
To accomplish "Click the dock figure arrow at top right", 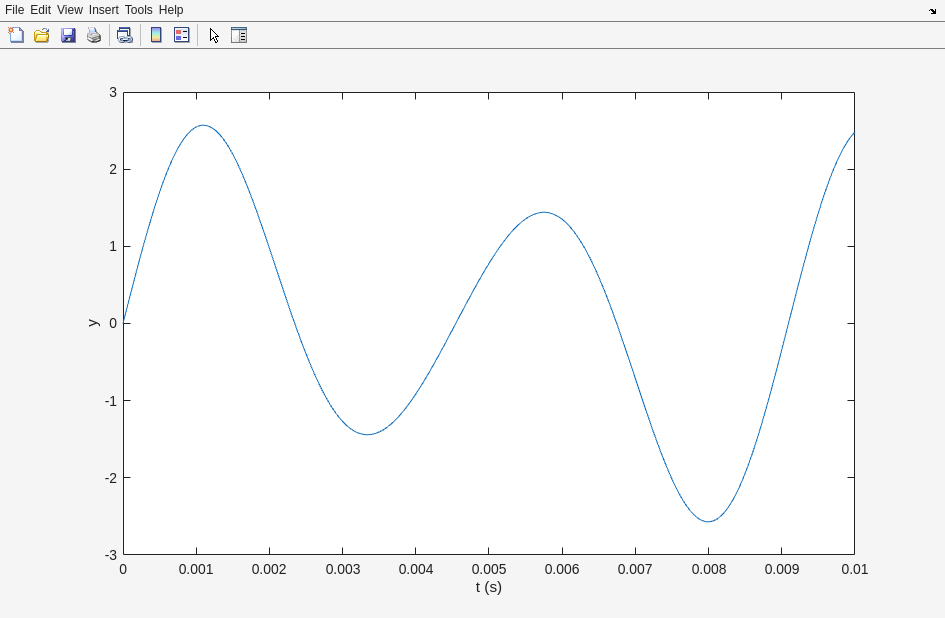I will pyautogui.click(x=932, y=10).
